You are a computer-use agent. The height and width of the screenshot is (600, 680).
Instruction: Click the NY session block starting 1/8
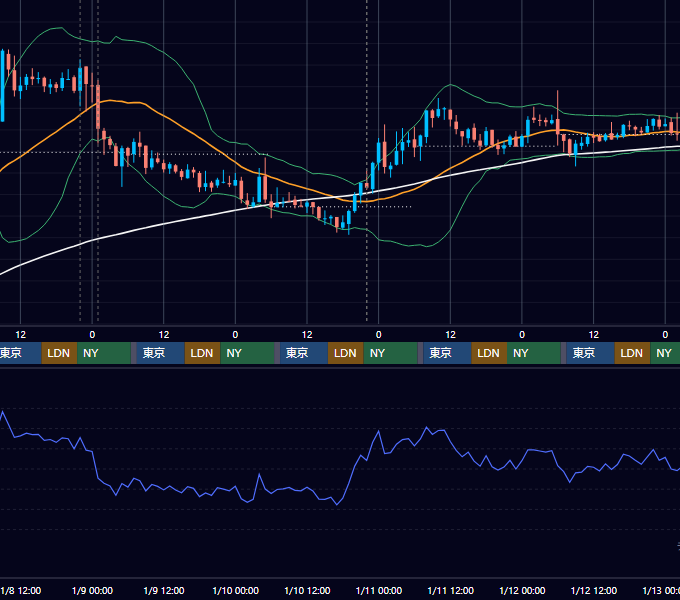(104, 353)
